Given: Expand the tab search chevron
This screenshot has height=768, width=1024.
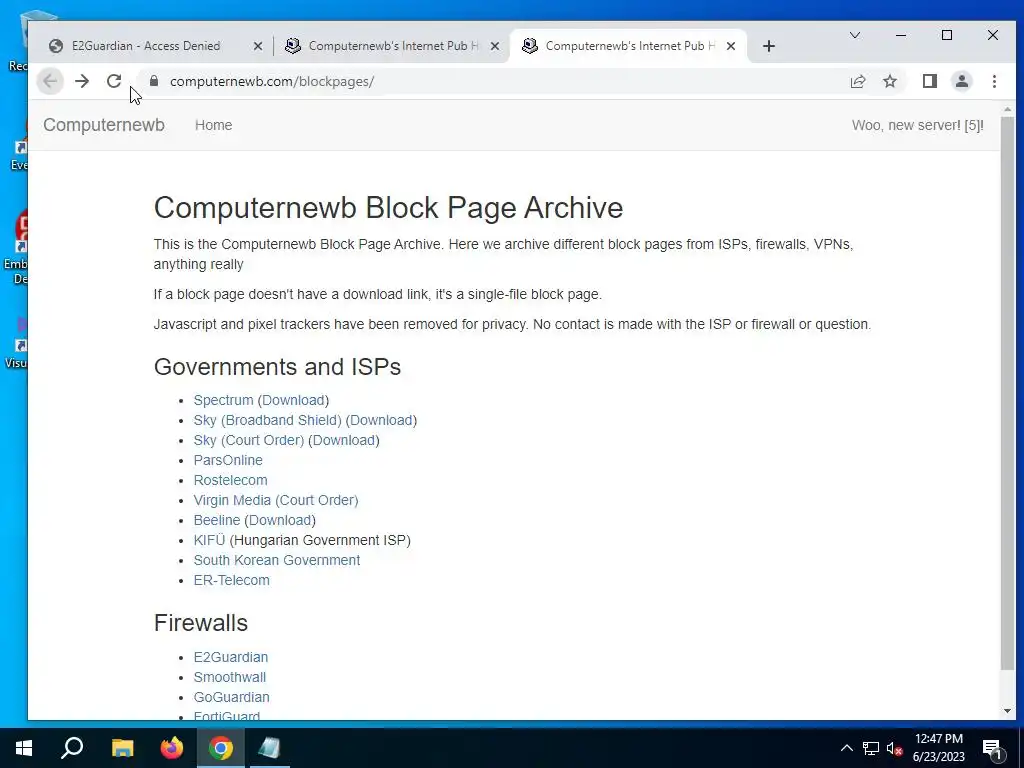Looking at the screenshot, I should coord(854,35).
